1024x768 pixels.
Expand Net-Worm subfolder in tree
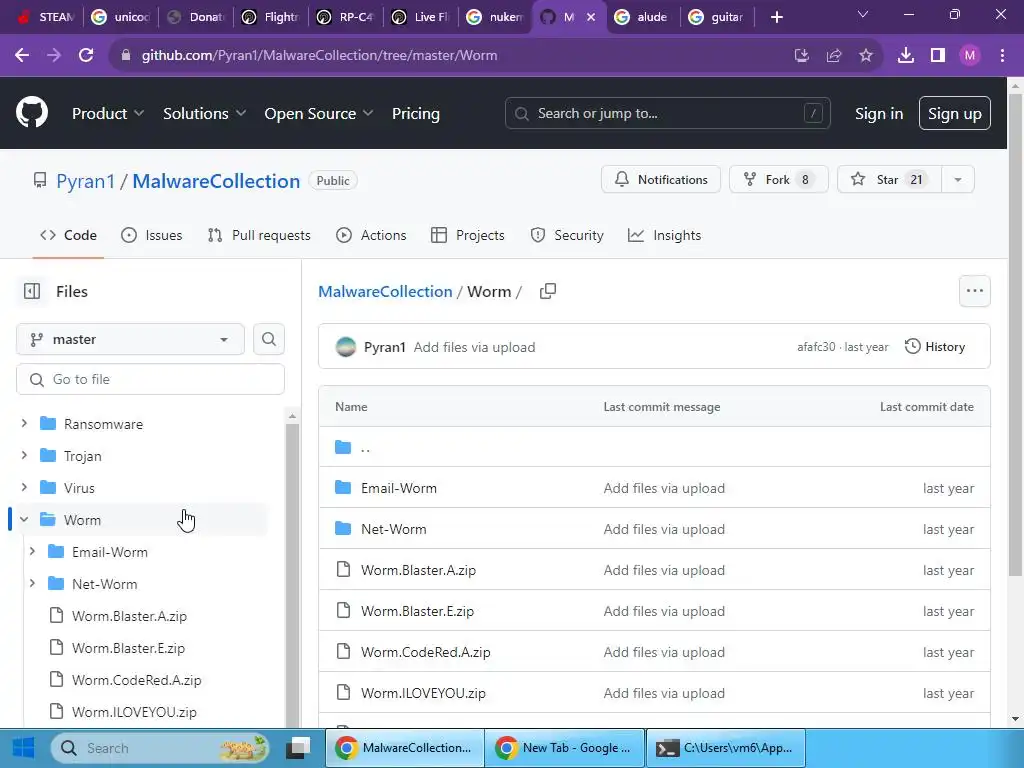point(32,583)
